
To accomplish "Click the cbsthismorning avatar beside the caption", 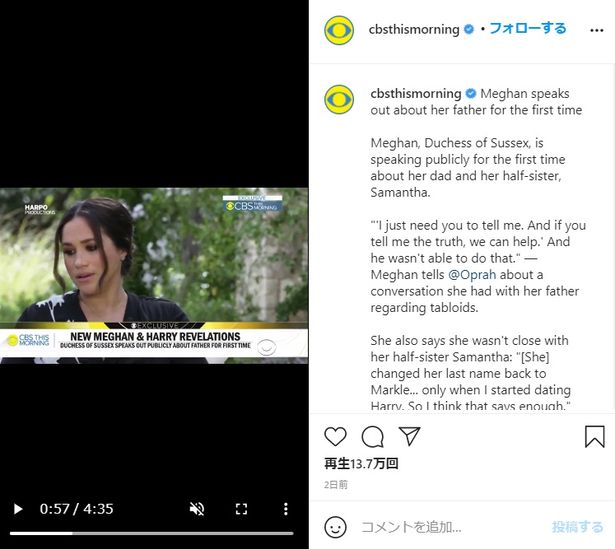I will coord(339,100).
